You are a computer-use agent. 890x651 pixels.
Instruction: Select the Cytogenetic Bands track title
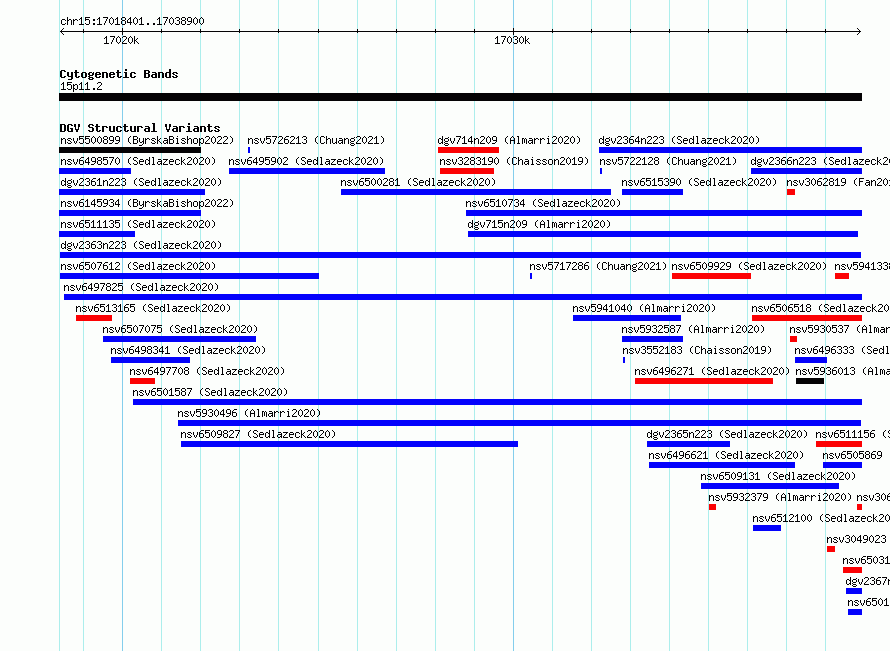click(x=119, y=74)
